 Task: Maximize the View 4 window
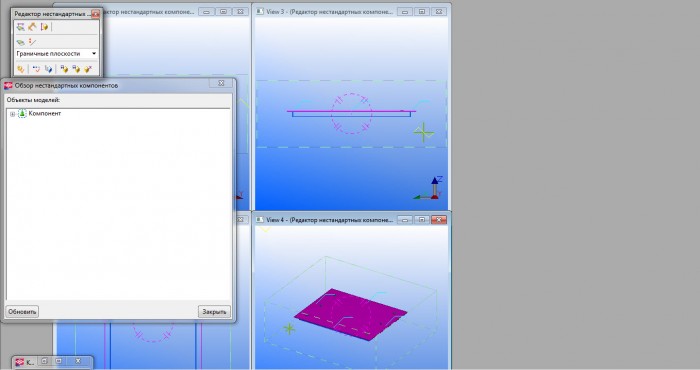point(421,220)
